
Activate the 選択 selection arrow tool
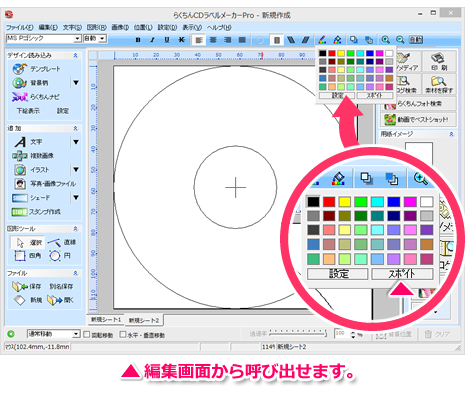tap(27, 242)
